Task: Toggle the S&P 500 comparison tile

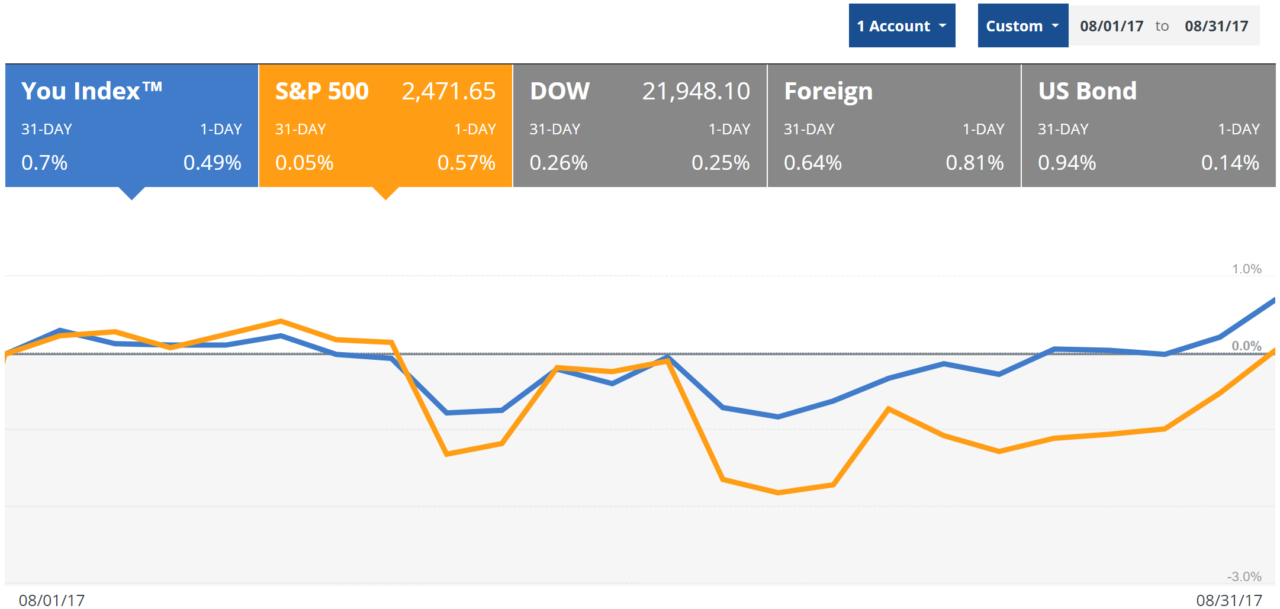Action: tap(385, 125)
